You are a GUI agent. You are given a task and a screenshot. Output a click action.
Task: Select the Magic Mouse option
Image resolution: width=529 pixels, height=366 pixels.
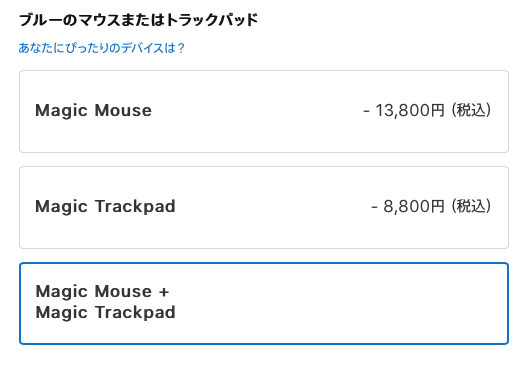[x=264, y=111]
